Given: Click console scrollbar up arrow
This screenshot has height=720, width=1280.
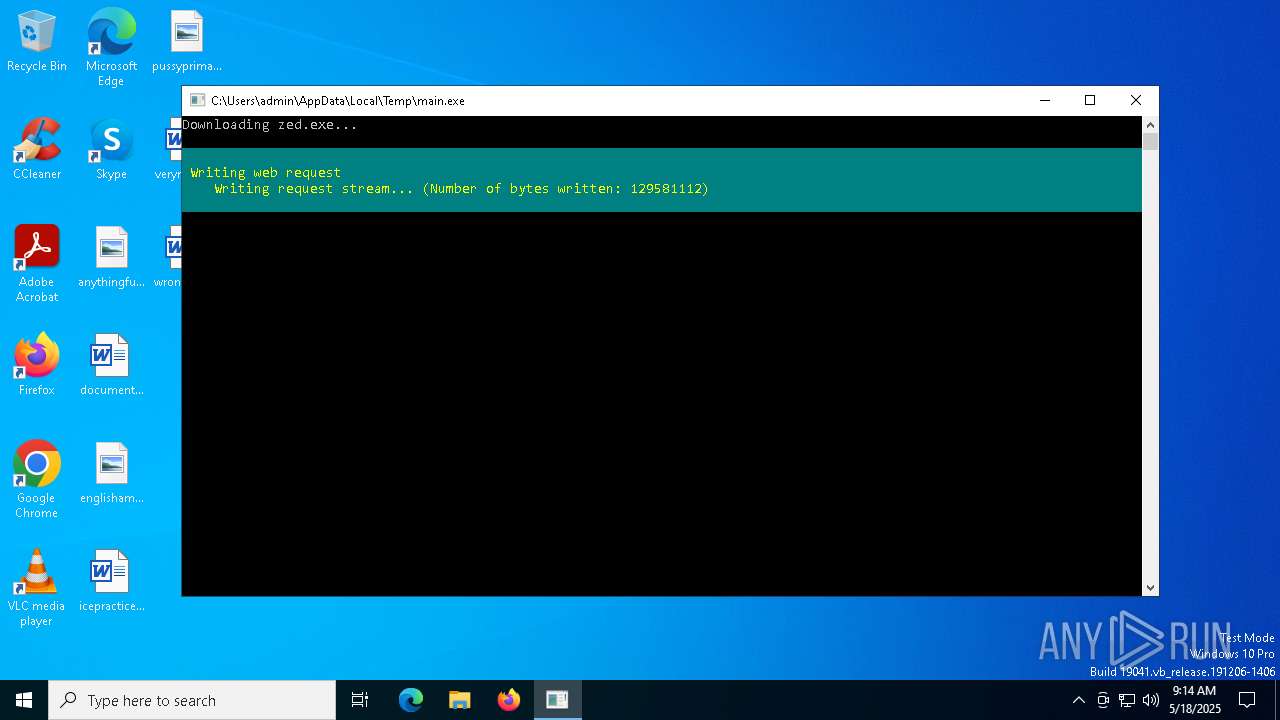Looking at the screenshot, I should [1150, 125].
